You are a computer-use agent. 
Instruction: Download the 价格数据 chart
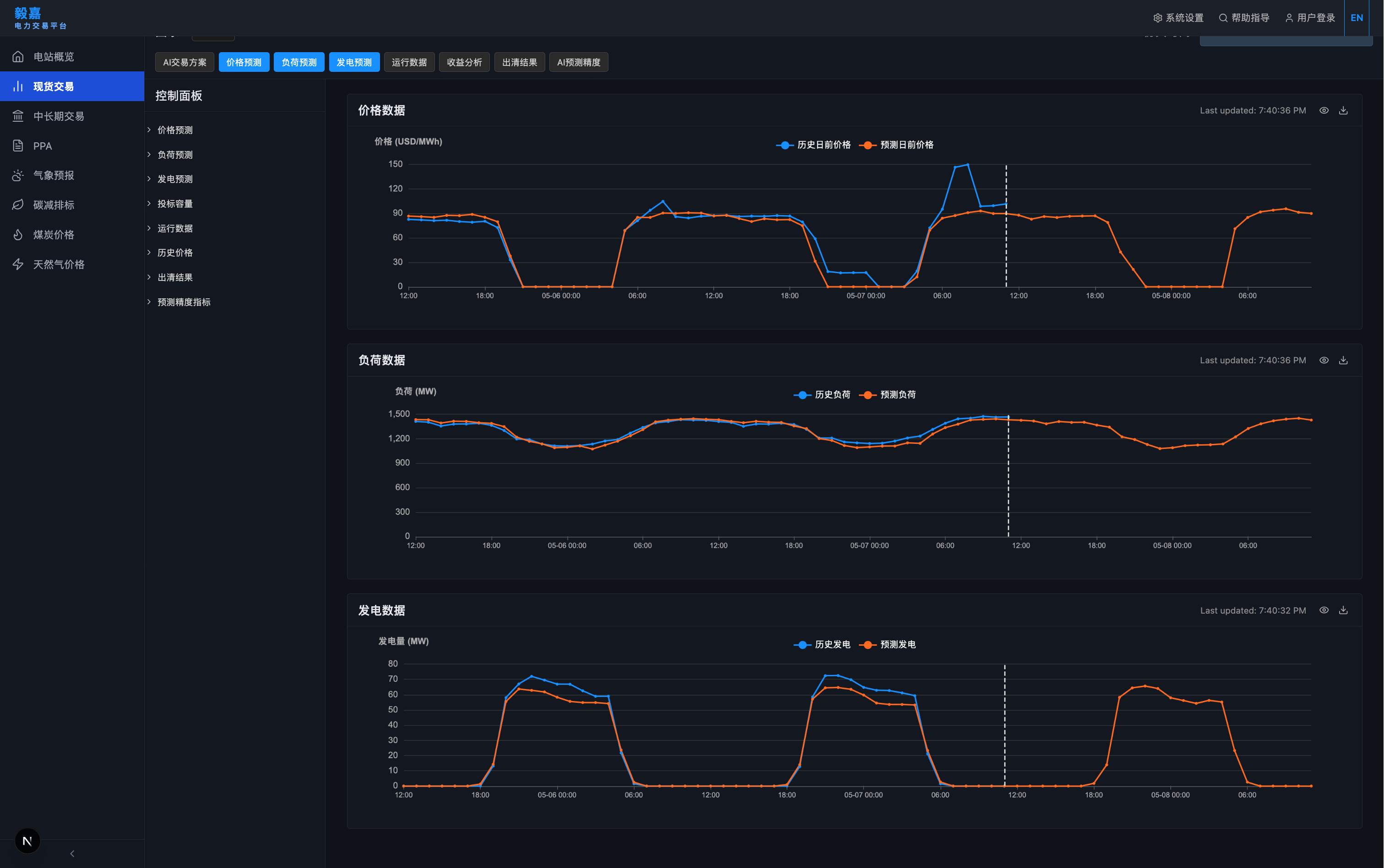pos(1343,110)
